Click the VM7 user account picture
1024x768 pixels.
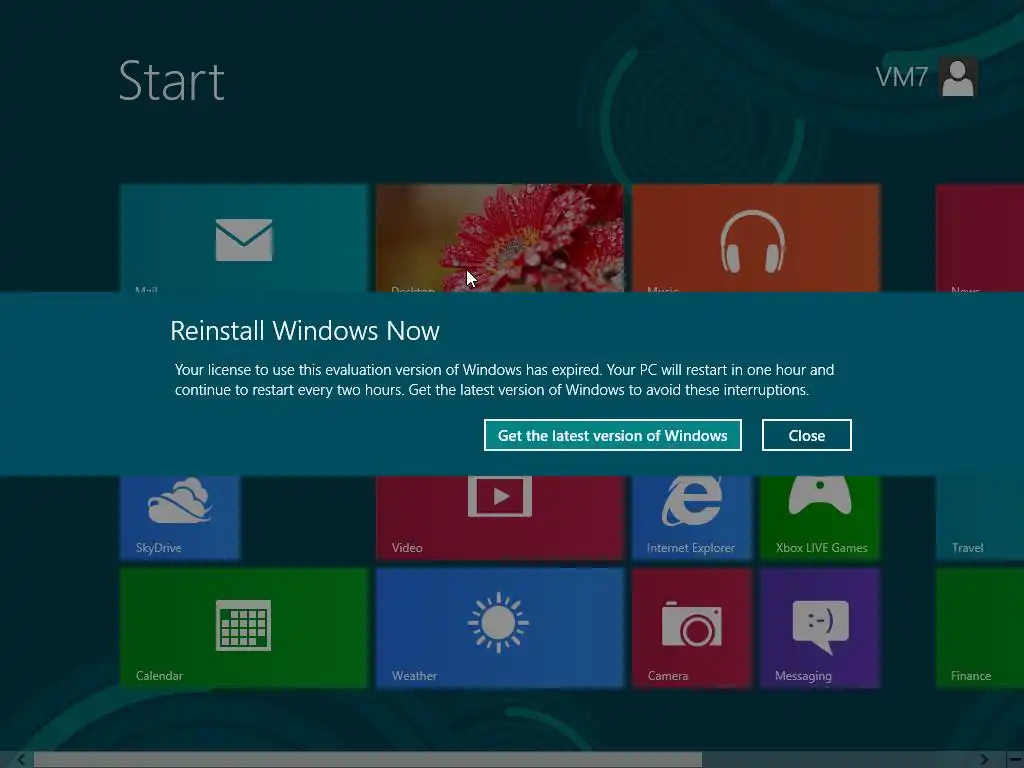point(958,77)
